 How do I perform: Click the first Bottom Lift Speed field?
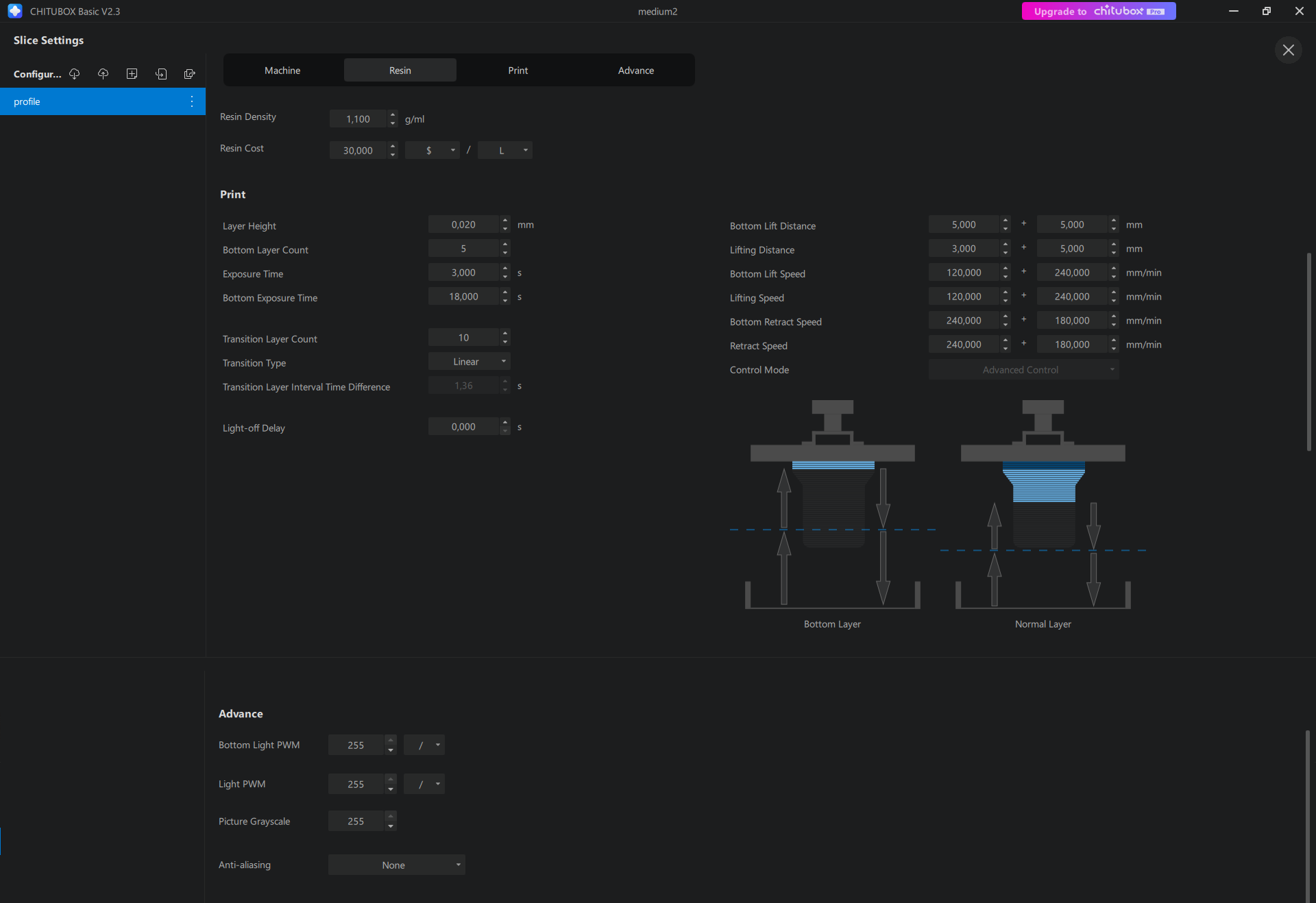coord(964,272)
